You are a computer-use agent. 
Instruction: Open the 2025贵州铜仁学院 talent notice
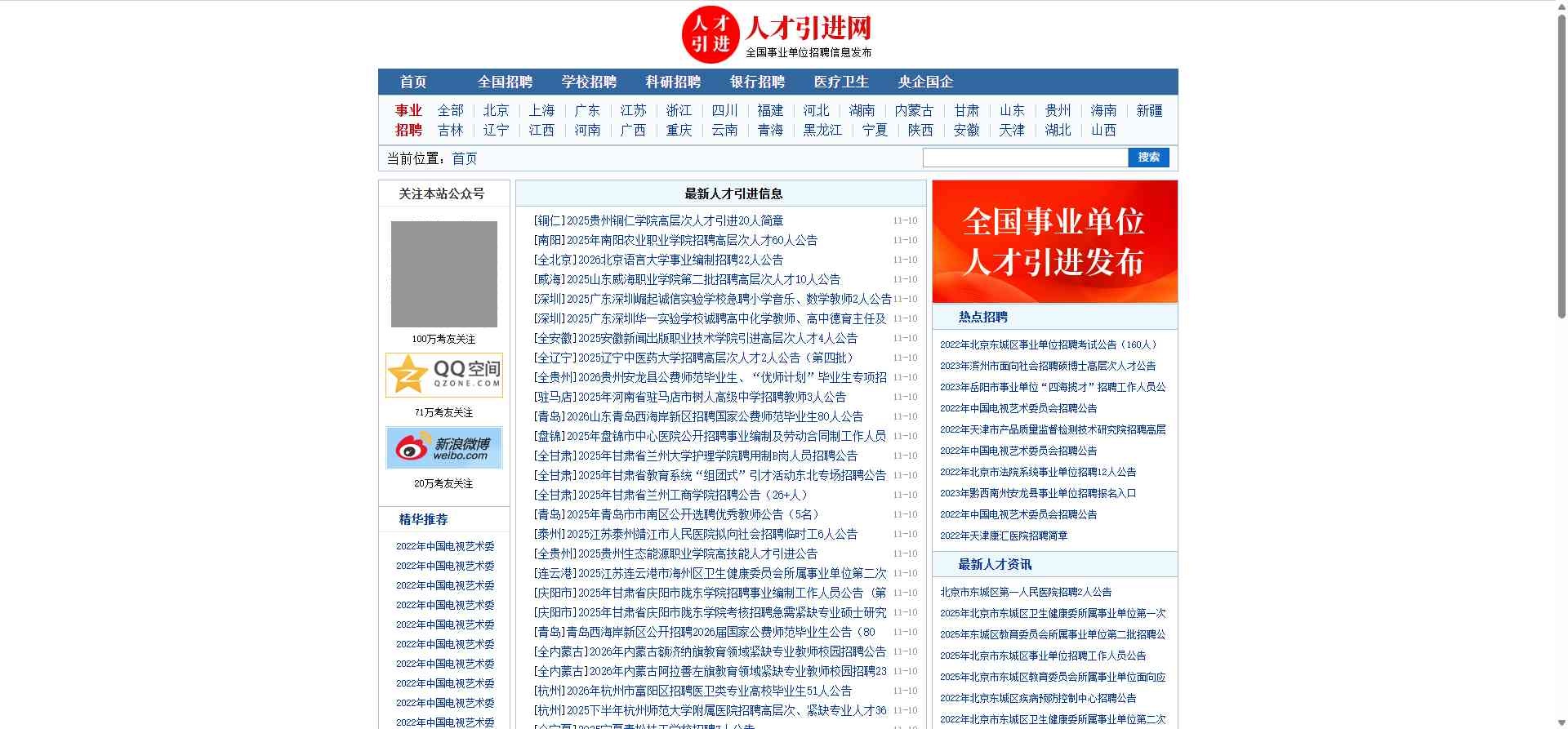point(658,220)
